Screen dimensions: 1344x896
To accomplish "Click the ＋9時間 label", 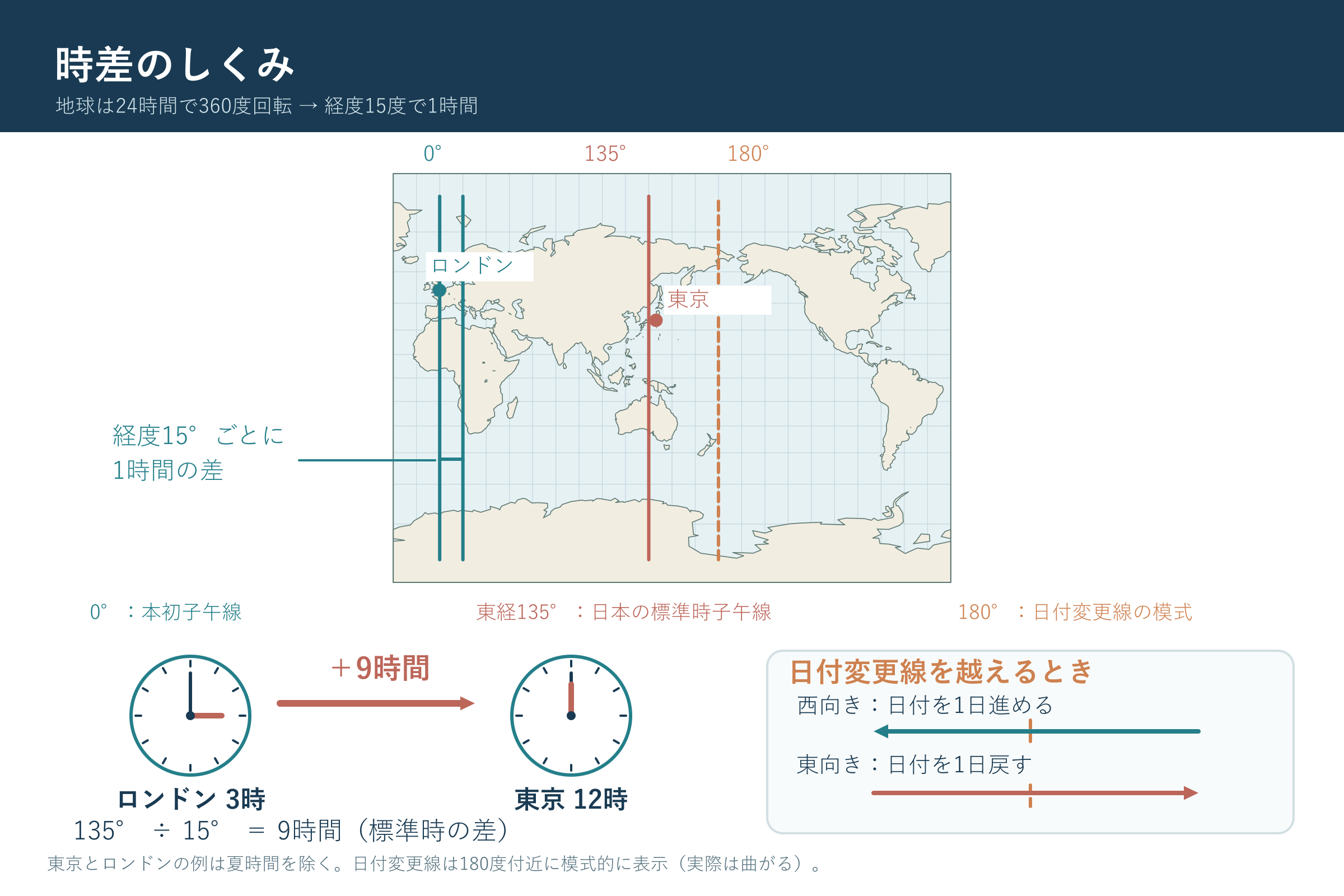I will click(380, 668).
